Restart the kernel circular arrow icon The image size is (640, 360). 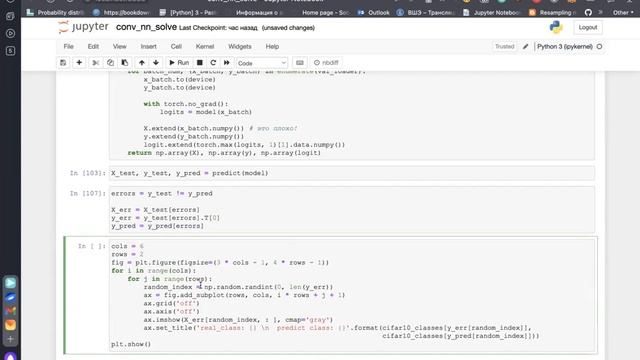[213, 63]
